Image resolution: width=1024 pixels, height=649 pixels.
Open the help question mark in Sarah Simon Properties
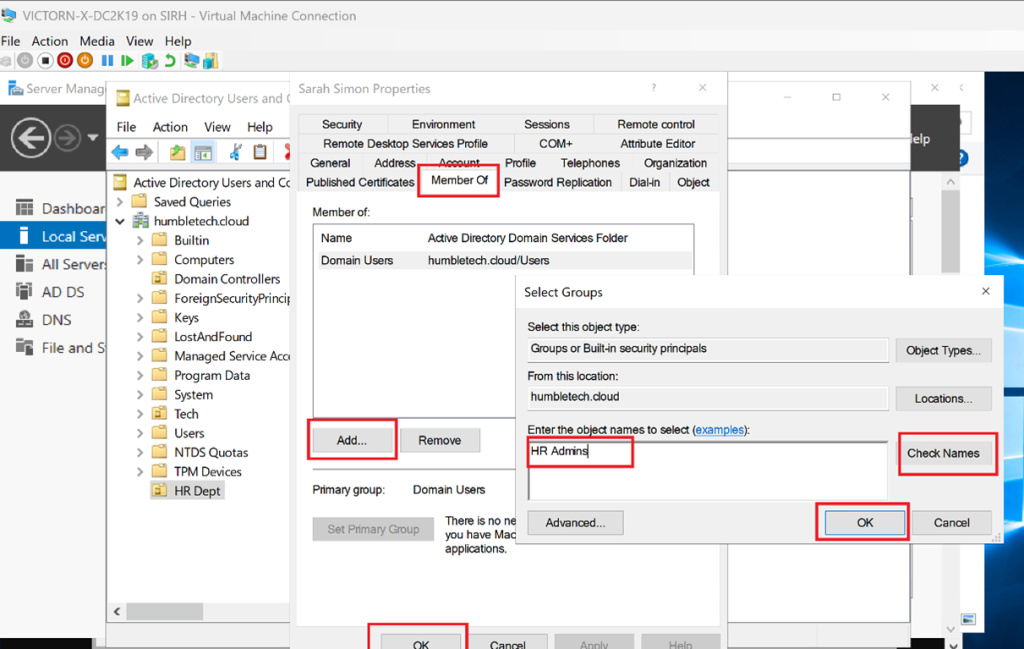point(653,87)
